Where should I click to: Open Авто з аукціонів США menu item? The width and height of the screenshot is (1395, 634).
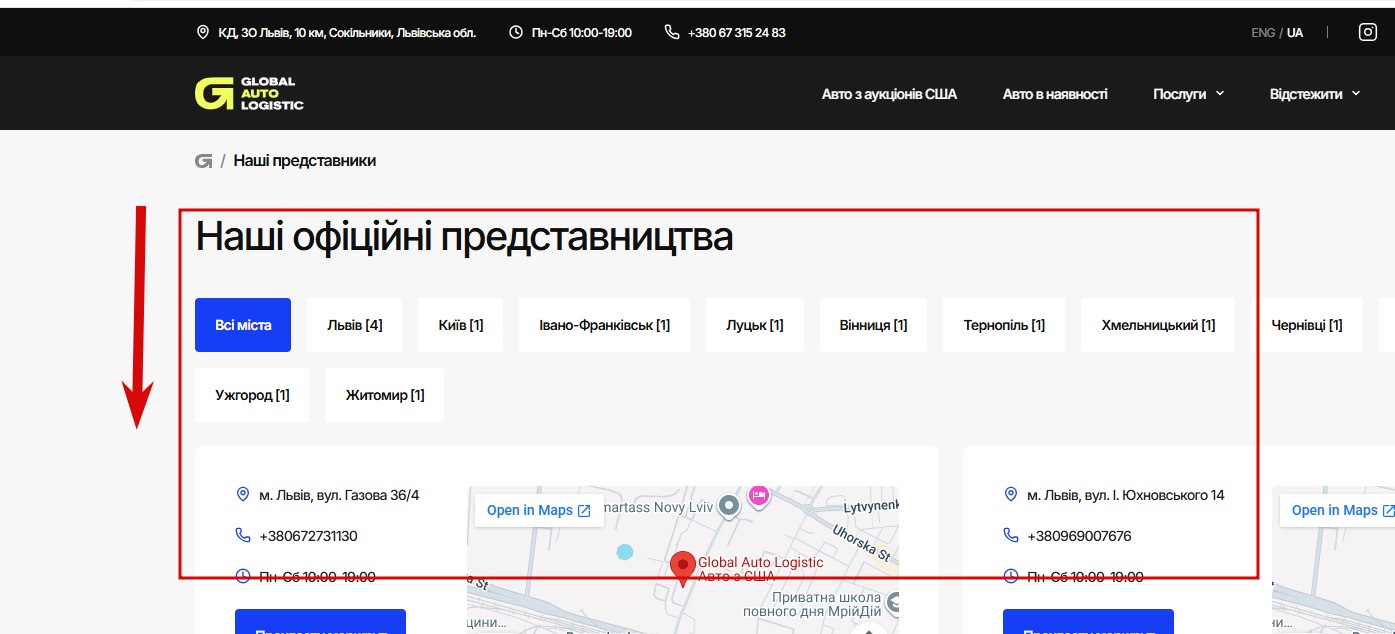pyautogui.click(x=889, y=94)
